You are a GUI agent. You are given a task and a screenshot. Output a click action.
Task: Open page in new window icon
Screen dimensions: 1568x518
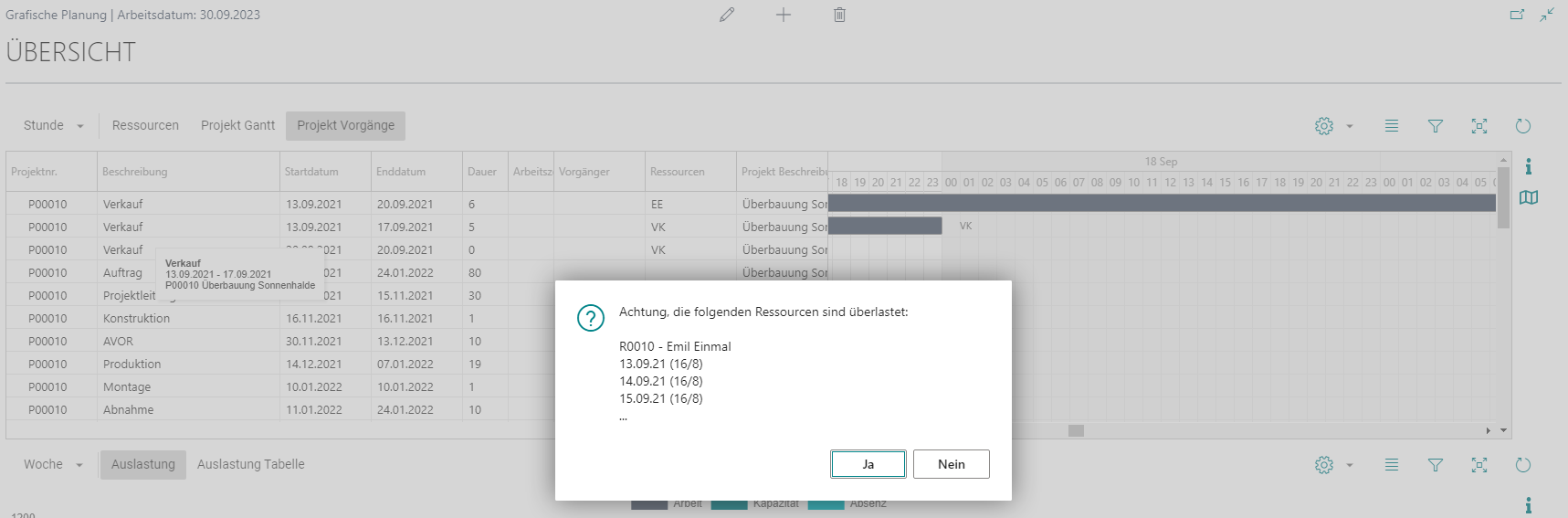(1517, 15)
